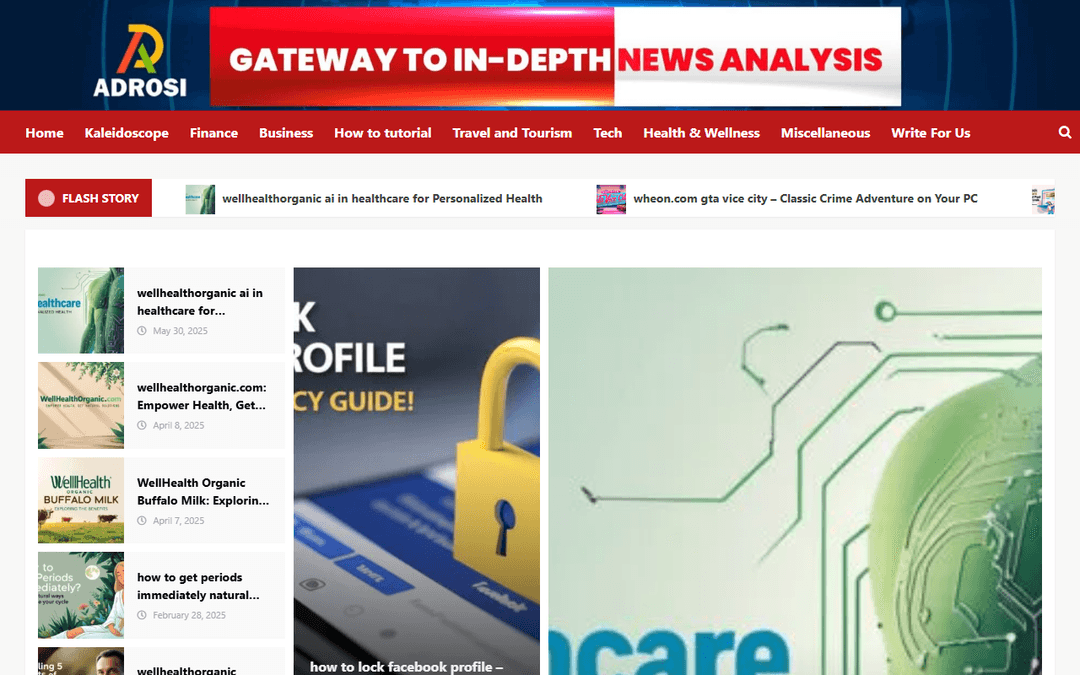Click the Gateway to In-Depth News Analysis banner
1080x675 pixels.
click(555, 56)
